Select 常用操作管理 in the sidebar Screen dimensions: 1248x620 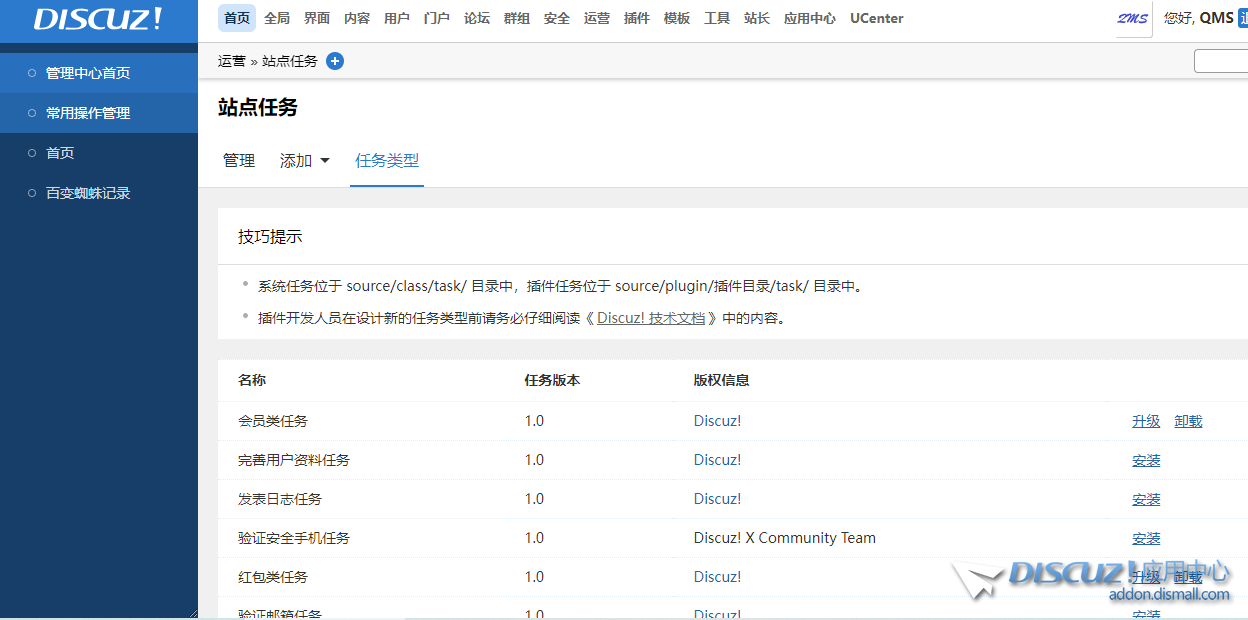pyautogui.click(x=88, y=113)
